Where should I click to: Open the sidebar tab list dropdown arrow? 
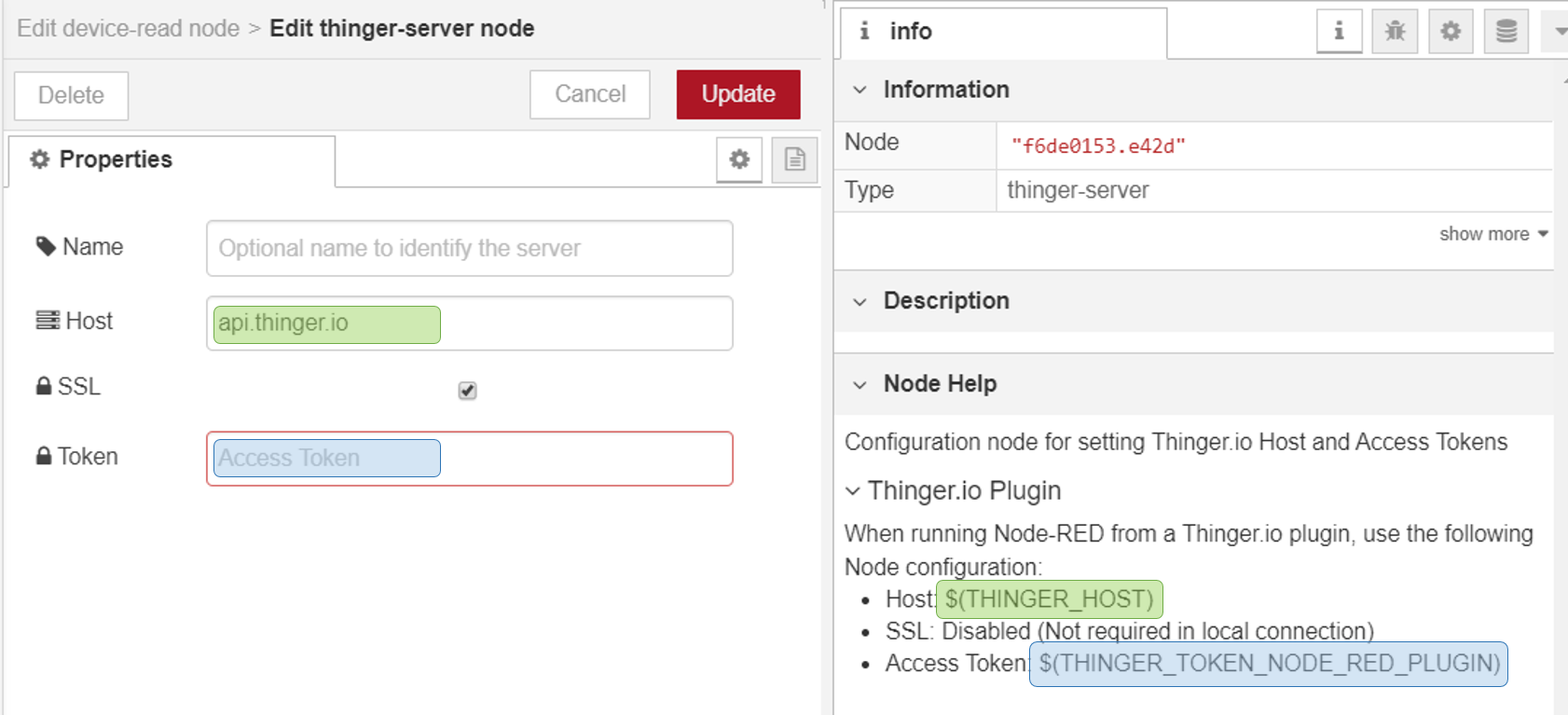(x=1559, y=32)
